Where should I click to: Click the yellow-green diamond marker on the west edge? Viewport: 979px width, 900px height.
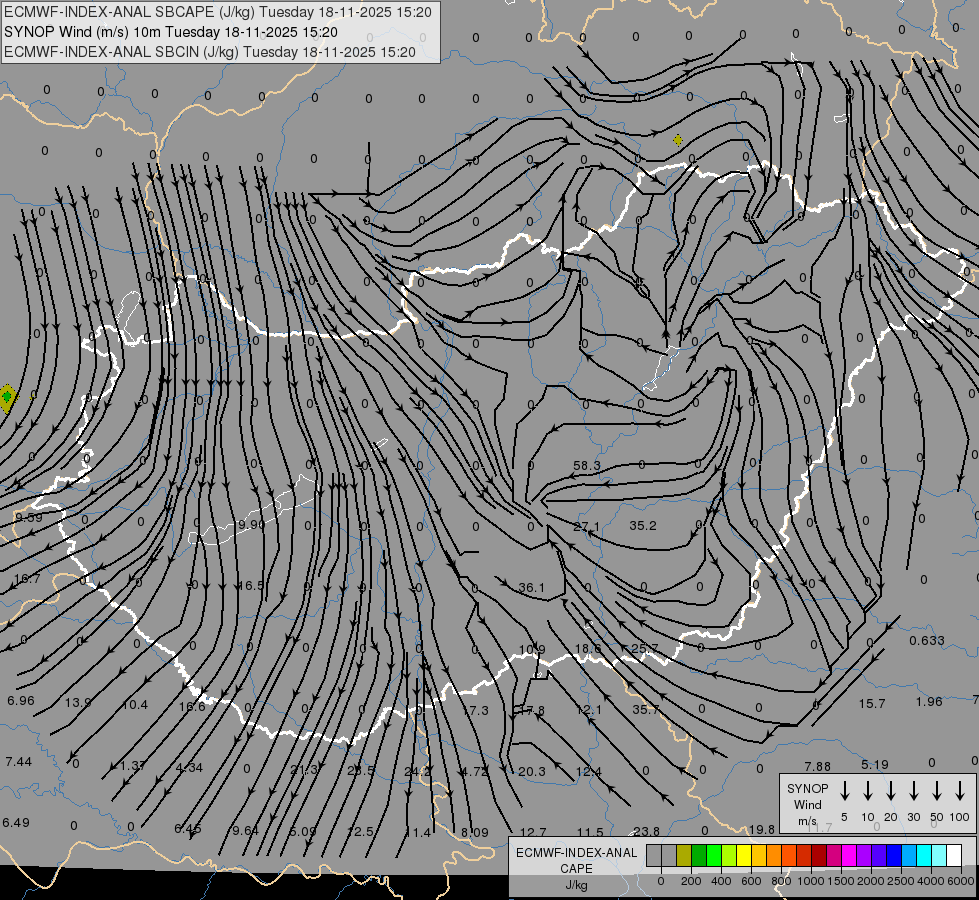7,398
